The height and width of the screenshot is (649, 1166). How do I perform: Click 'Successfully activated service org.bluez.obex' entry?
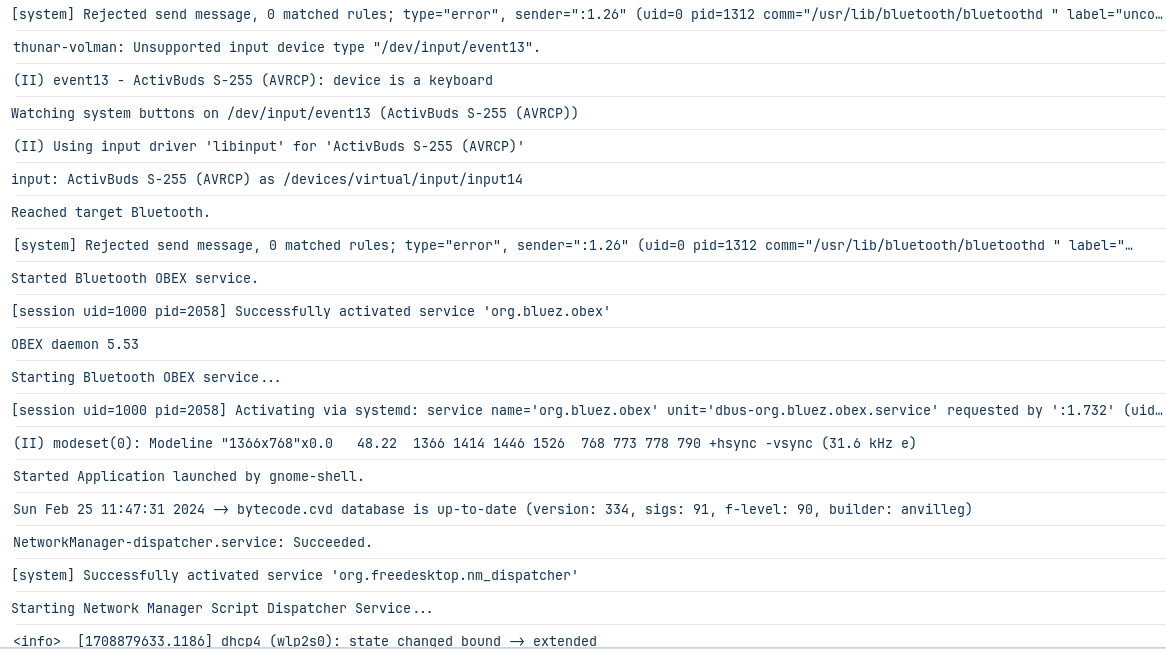(583, 311)
